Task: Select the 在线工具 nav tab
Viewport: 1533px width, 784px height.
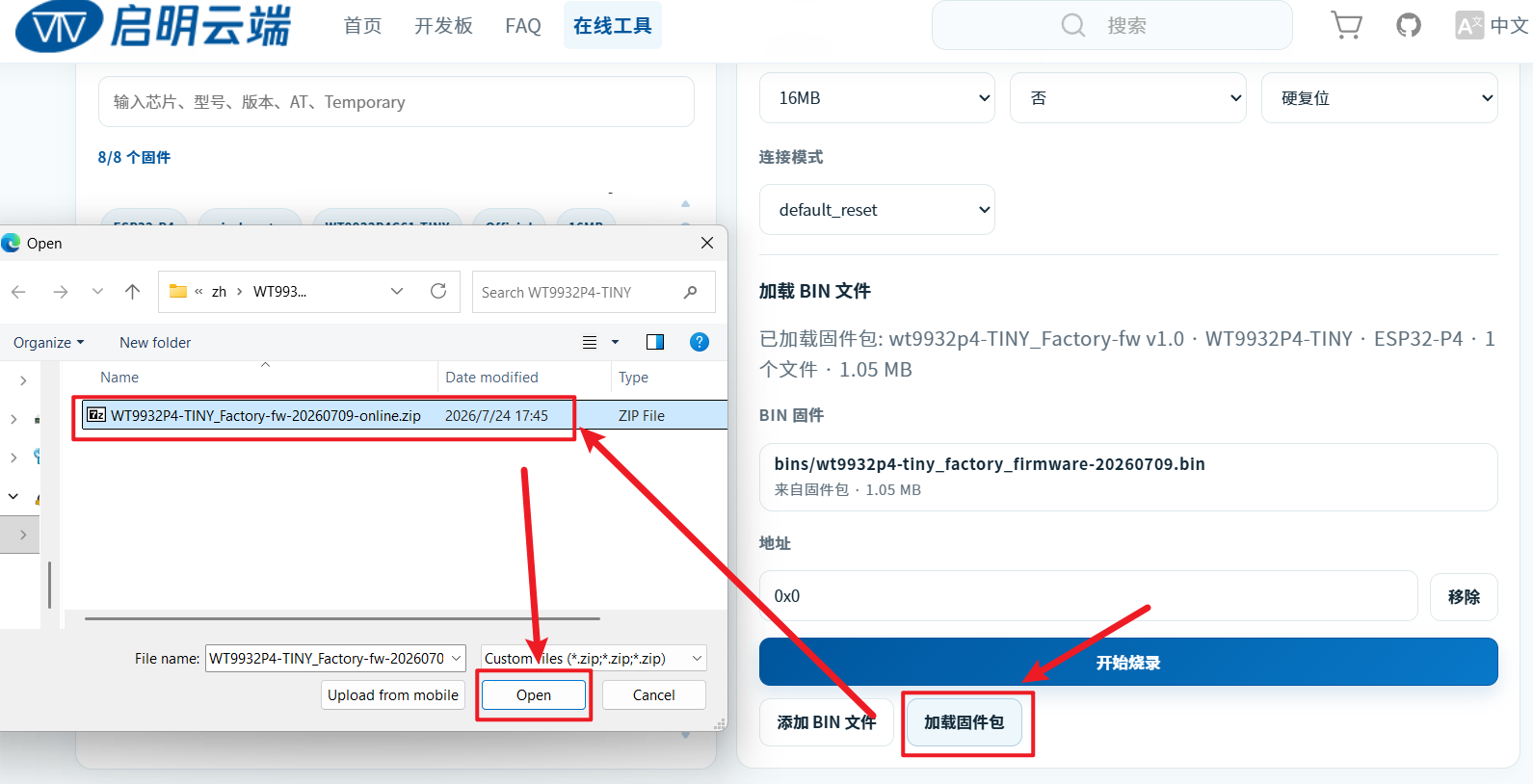Action: (613, 26)
